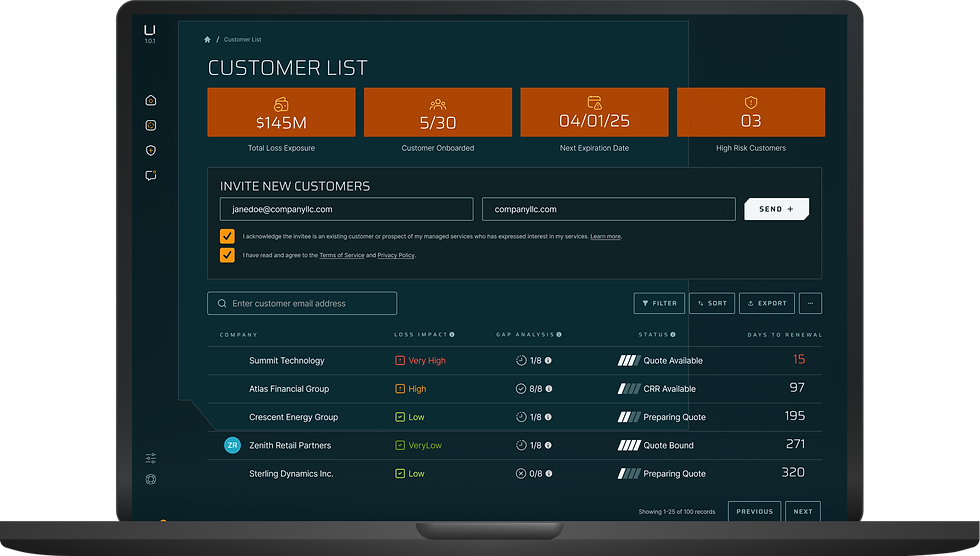The height and width of the screenshot is (556, 980).
Task: Sort by Status column header
Action: [x=653, y=335]
